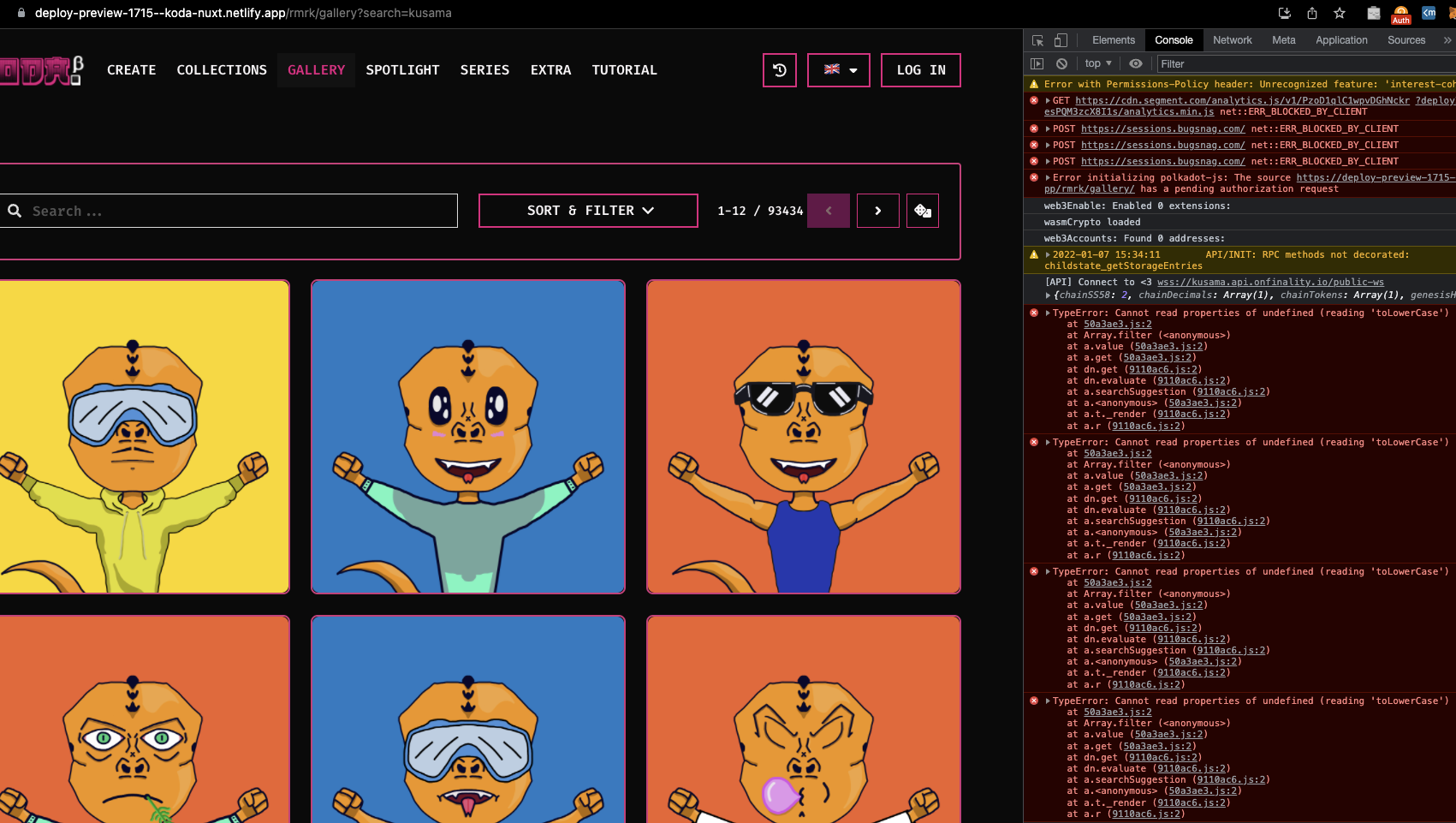This screenshot has height=823, width=1456.
Task: Click DevTools inspect element picker icon
Action: point(1037,40)
